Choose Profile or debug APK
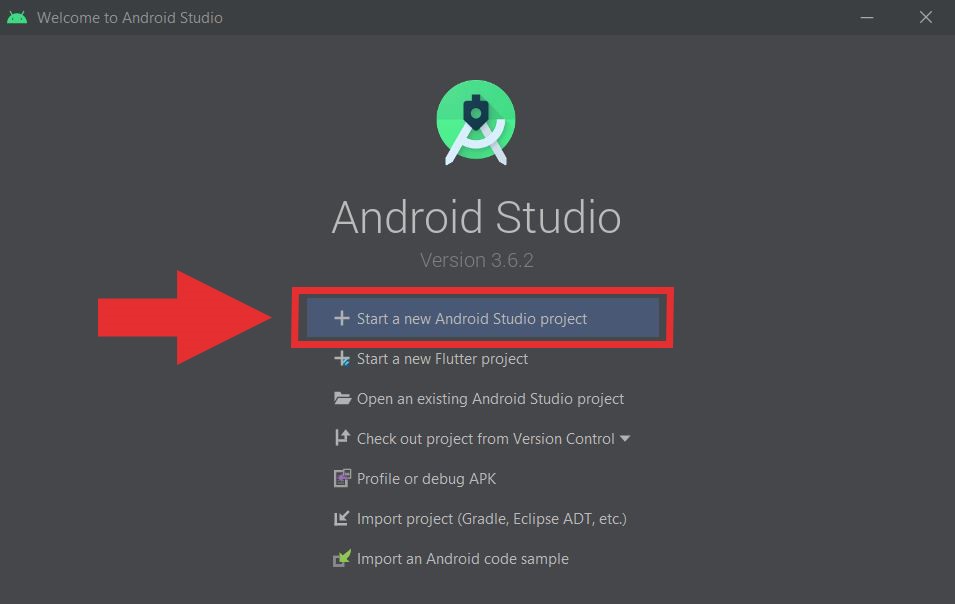This screenshot has height=604, width=955. tap(426, 479)
